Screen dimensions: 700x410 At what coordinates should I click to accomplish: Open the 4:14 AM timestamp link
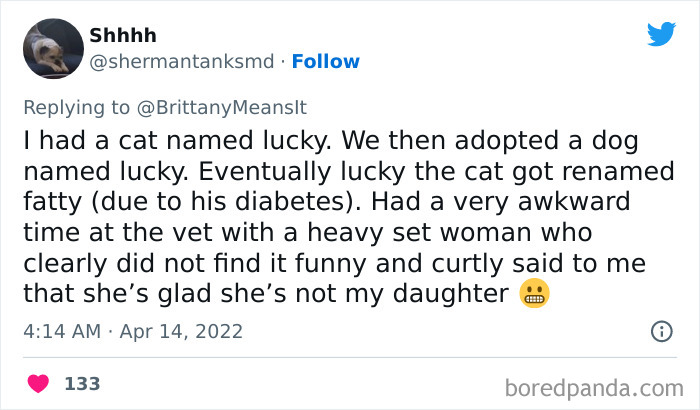(x=64, y=330)
